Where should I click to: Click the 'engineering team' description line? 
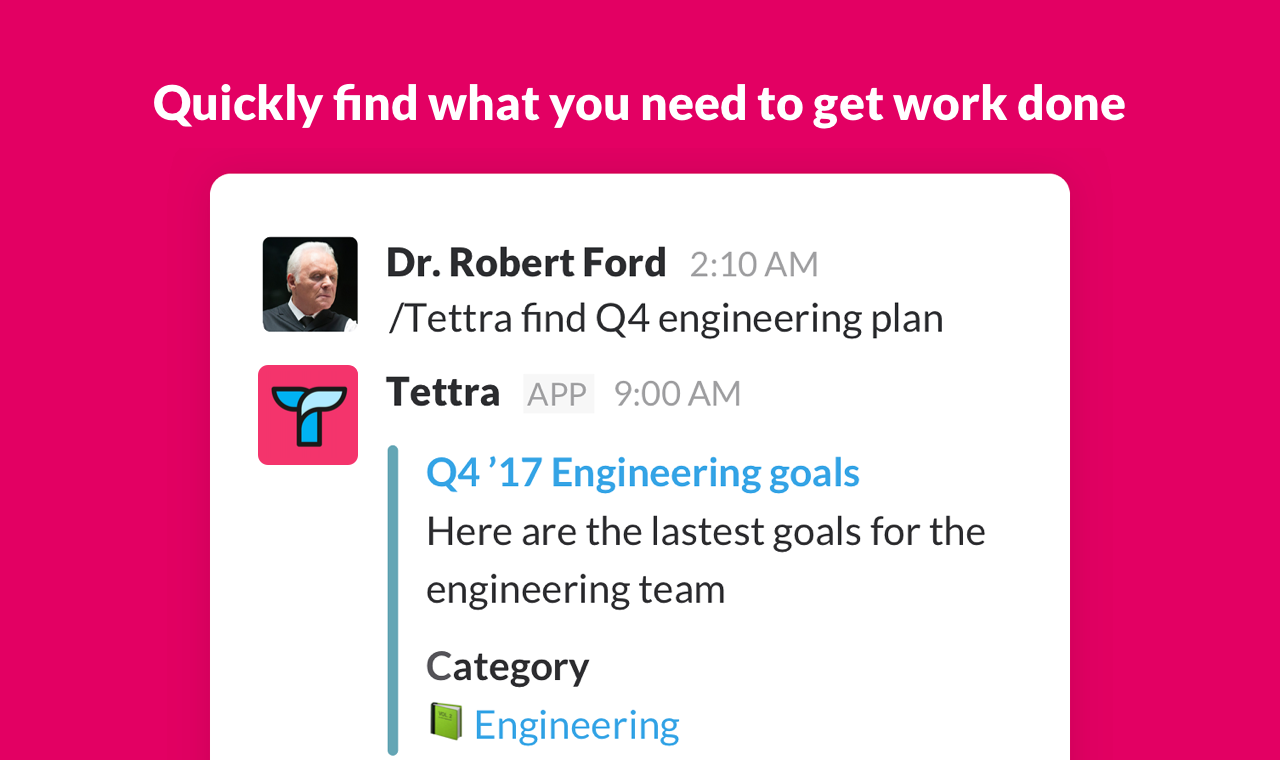pyautogui.click(x=575, y=589)
